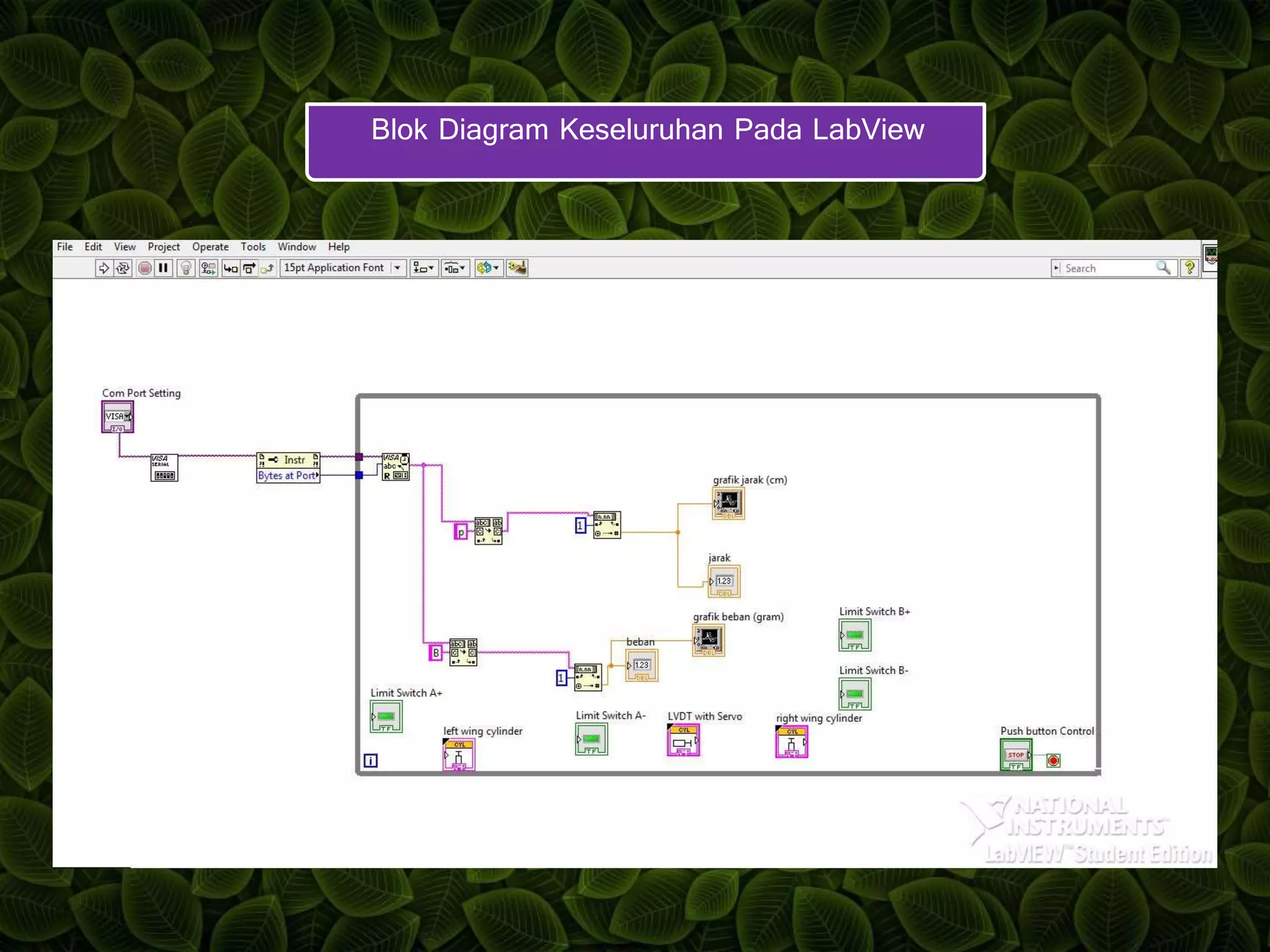The width and height of the screenshot is (1270, 952).
Task: Click the Pause execution button
Action: (x=163, y=268)
